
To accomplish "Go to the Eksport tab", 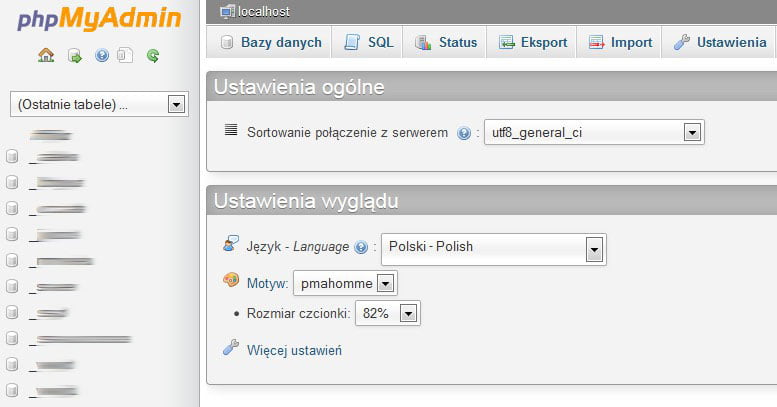I will tap(532, 43).
